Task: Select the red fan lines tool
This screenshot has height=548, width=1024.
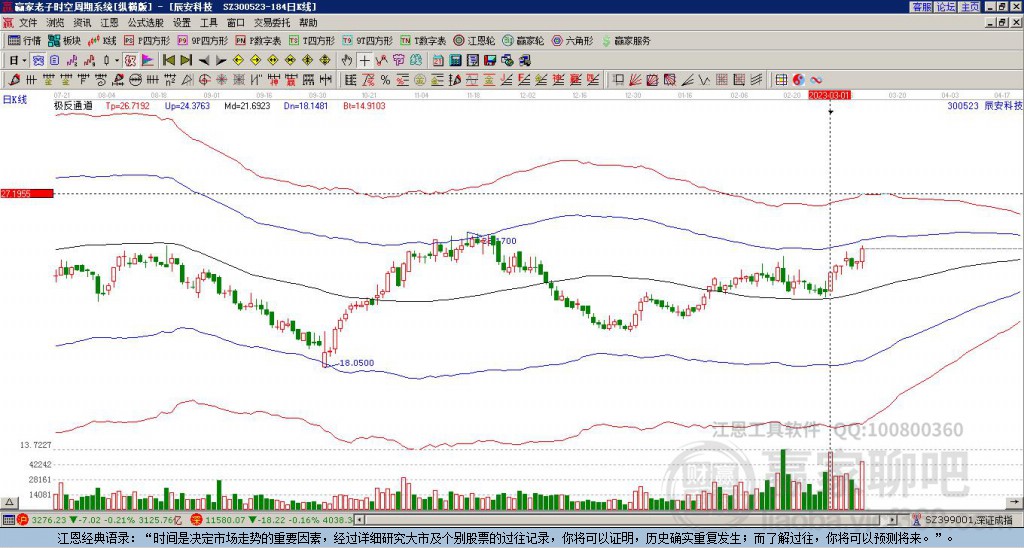Action: click(635, 80)
